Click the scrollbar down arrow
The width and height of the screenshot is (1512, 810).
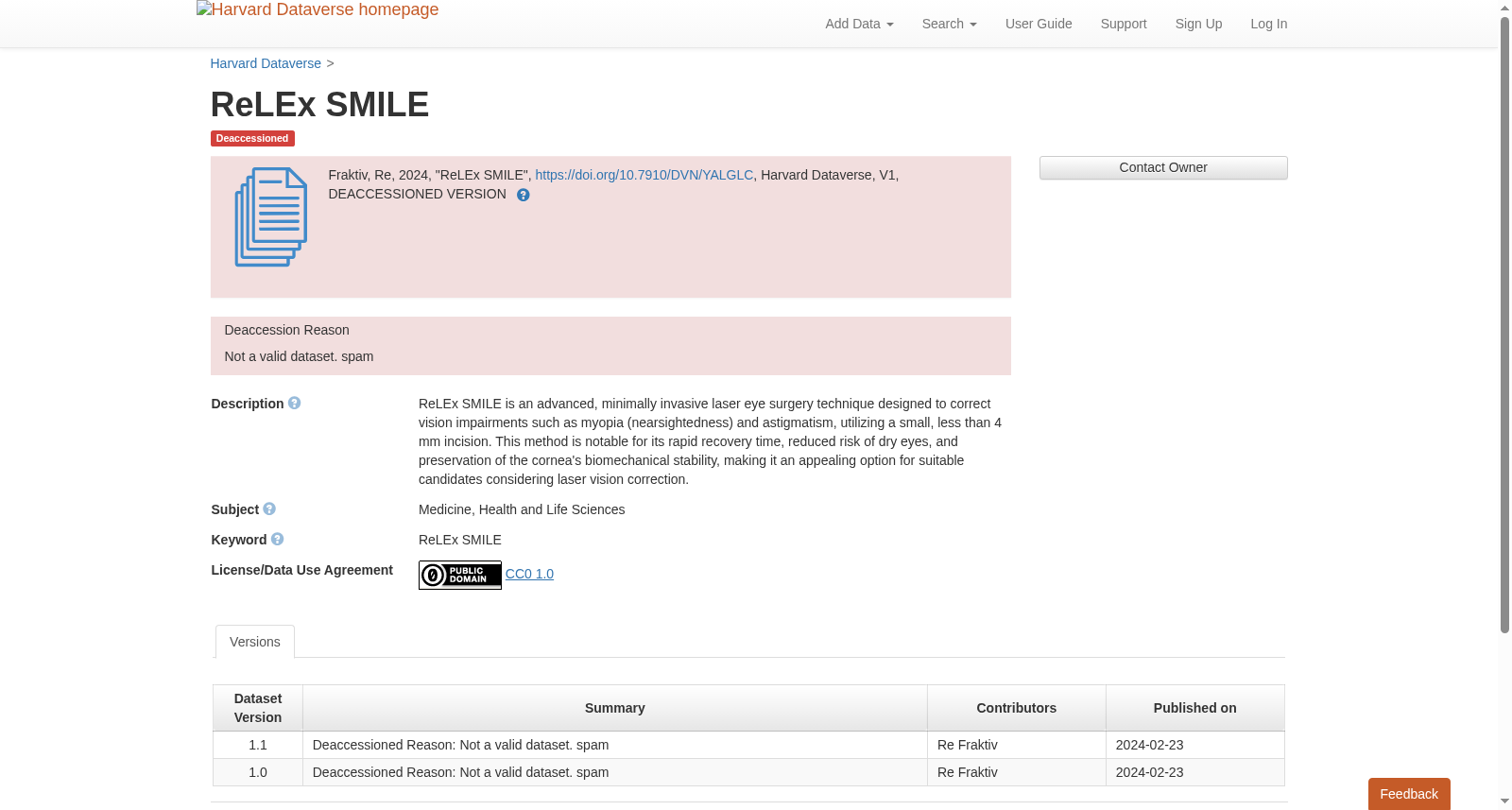click(x=1504, y=801)
